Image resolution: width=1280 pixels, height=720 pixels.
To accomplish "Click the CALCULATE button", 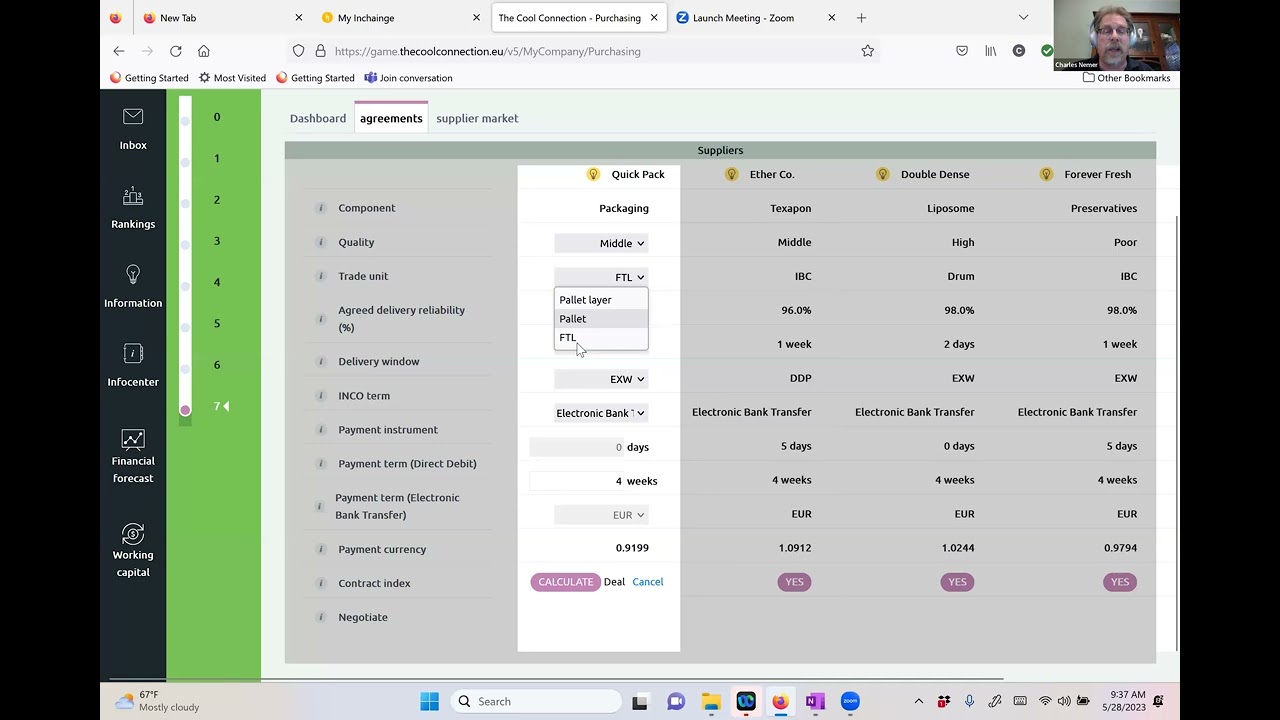I will point(566,582).
